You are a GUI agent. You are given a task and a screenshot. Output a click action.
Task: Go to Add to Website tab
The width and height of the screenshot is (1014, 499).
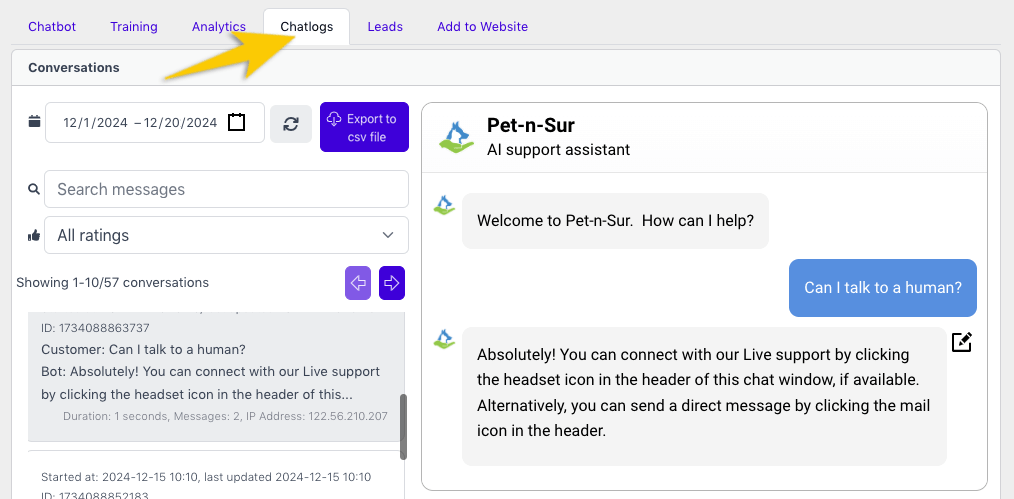(482, 27)
